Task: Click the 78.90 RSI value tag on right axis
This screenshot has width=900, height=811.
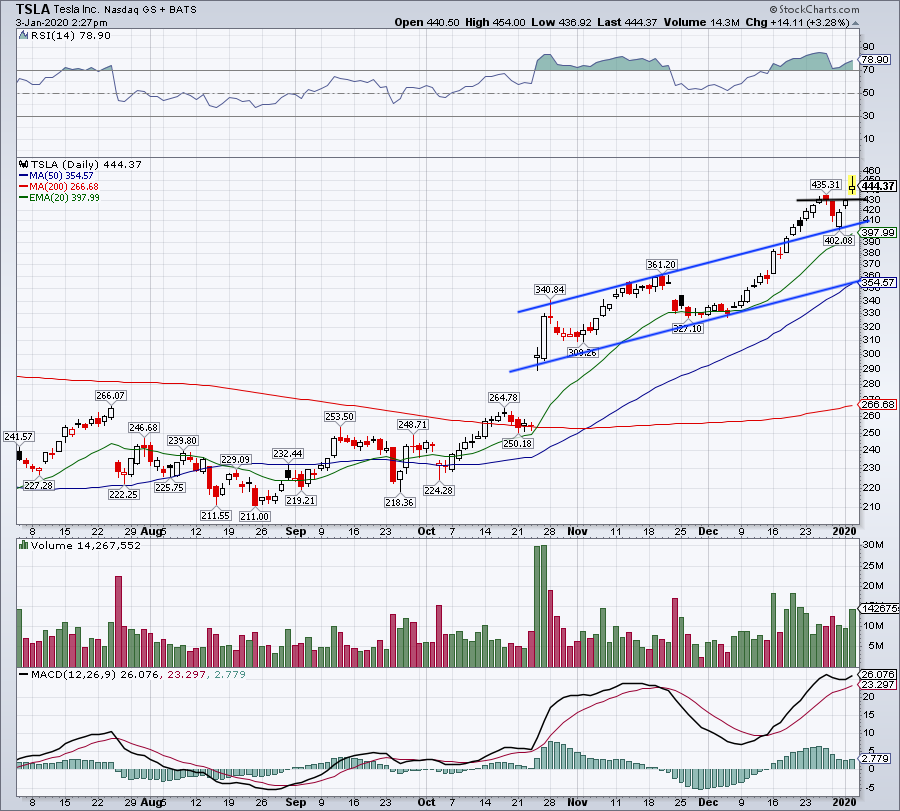Action: click(875, 59)
